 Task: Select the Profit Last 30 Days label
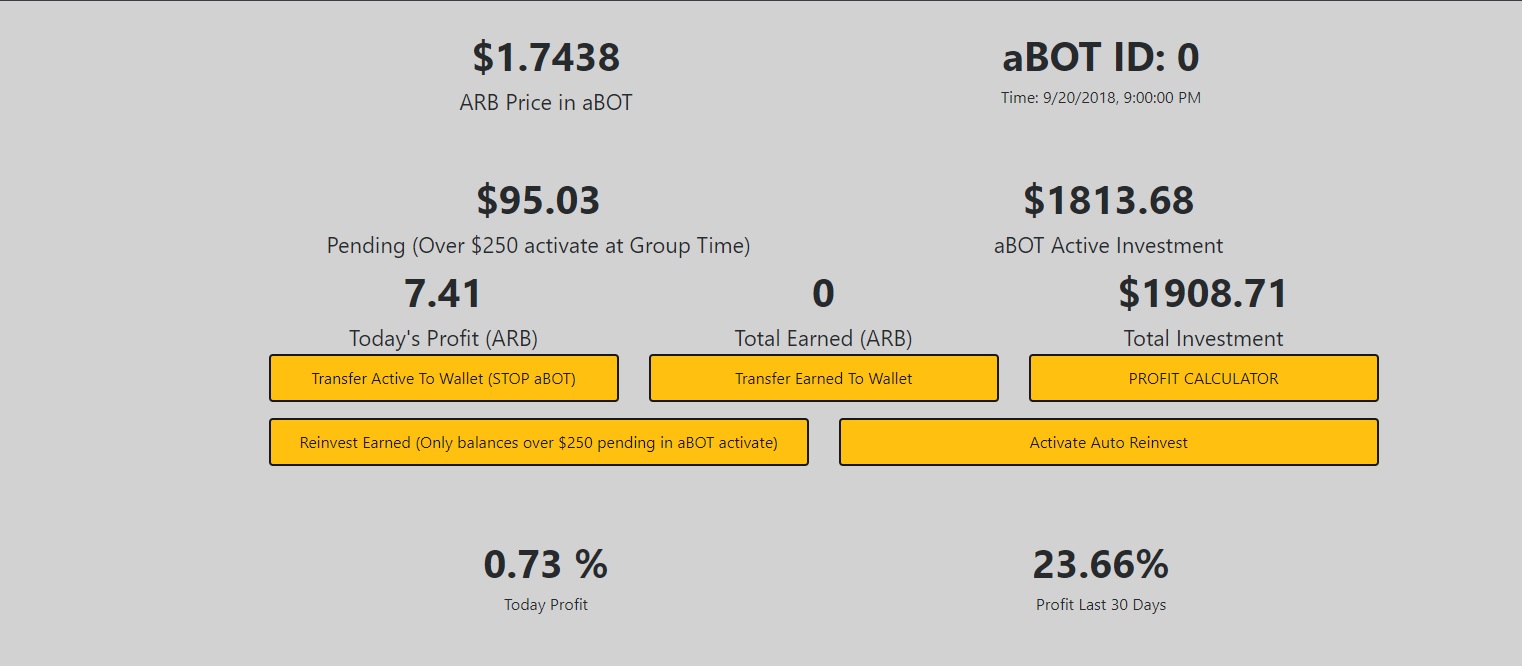[x=1100, y=605]
